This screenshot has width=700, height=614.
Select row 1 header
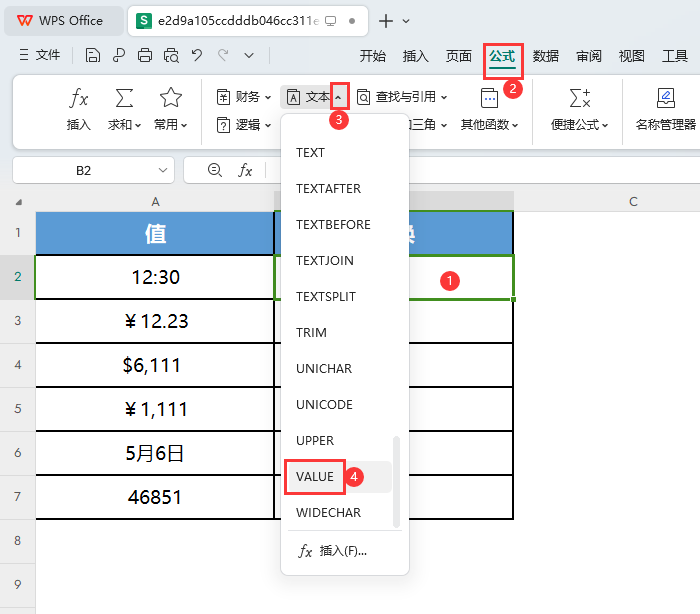pyautogui.click(x=17, y=233)
